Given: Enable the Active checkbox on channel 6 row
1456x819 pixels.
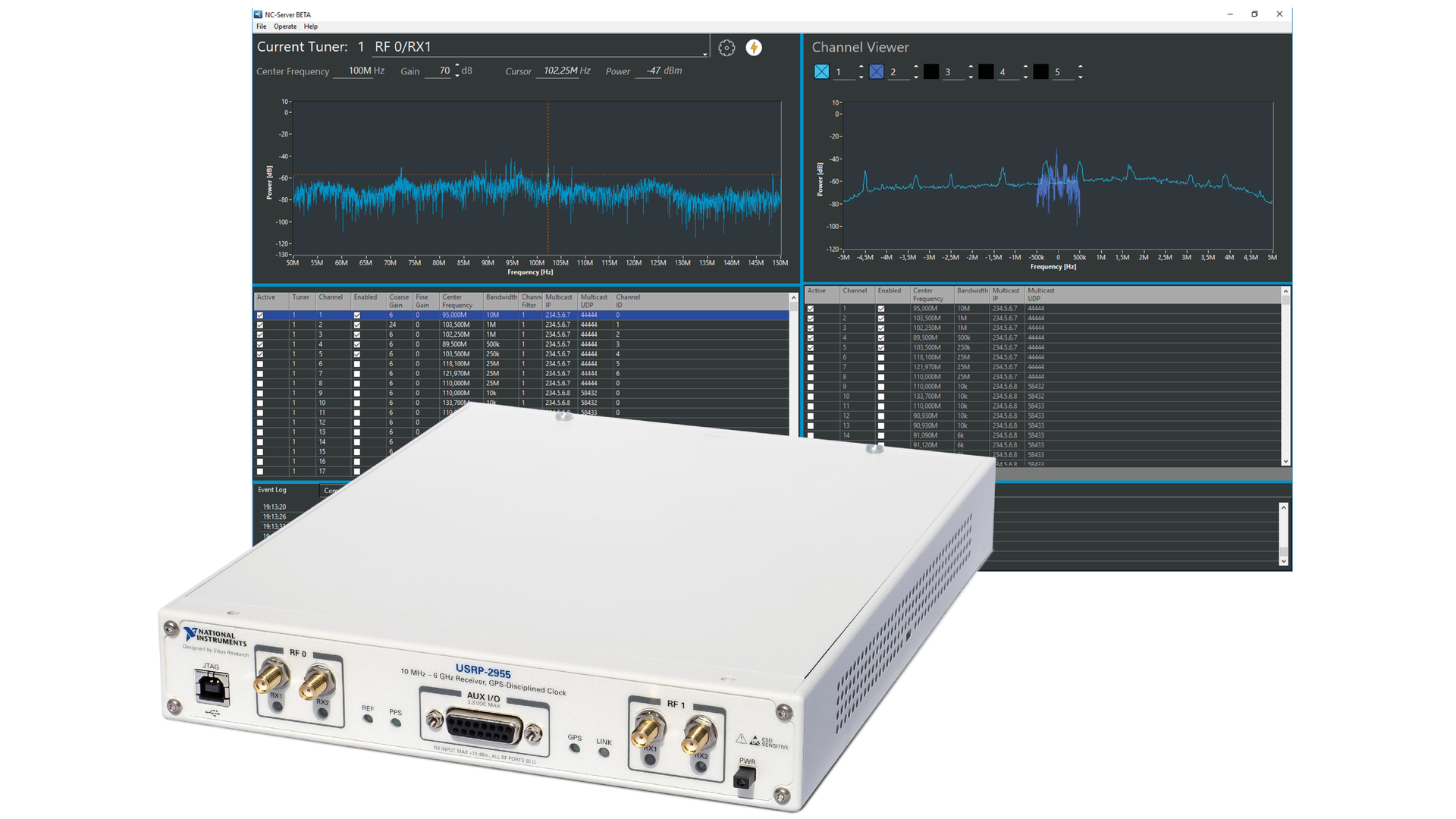Looking at the screenshot, I should 259,363.
